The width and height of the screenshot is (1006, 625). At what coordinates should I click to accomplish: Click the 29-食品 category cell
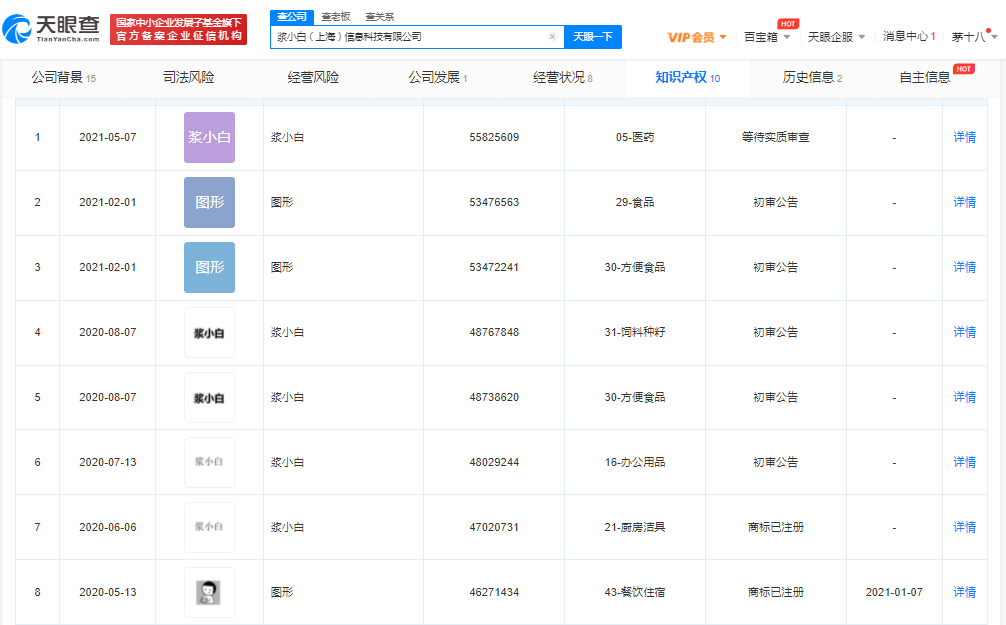tap(635, 202)
